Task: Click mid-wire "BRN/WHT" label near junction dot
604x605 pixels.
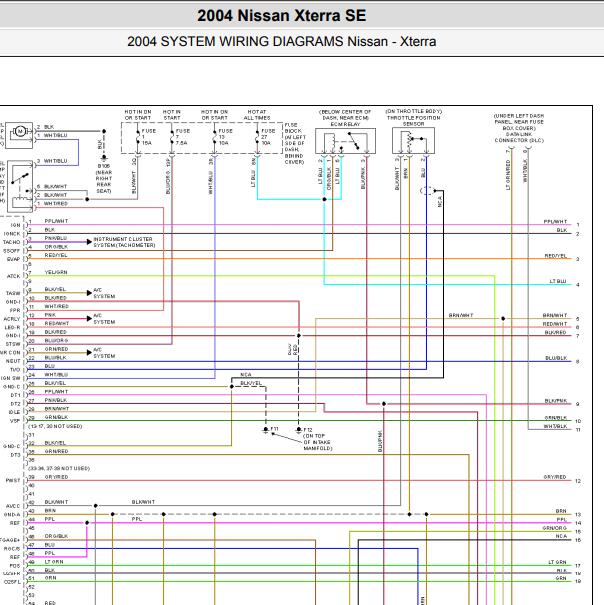Action: click(x=461, y=316)
